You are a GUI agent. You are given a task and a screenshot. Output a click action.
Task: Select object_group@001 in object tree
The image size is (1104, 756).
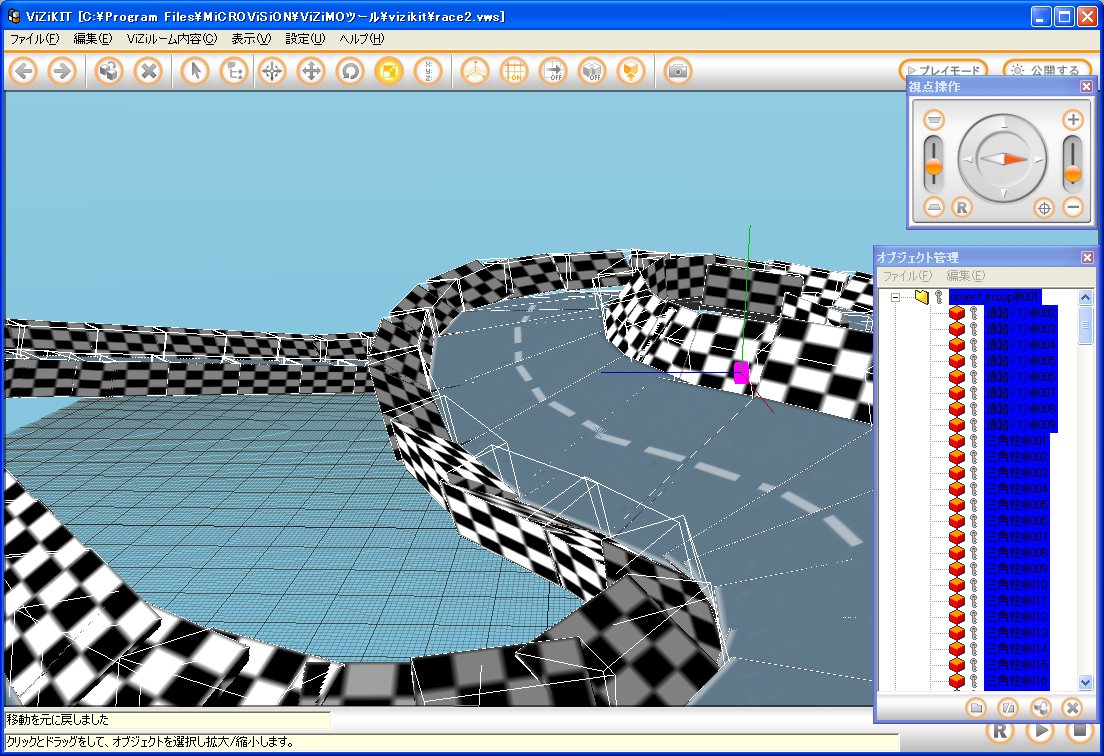[994, 297]
